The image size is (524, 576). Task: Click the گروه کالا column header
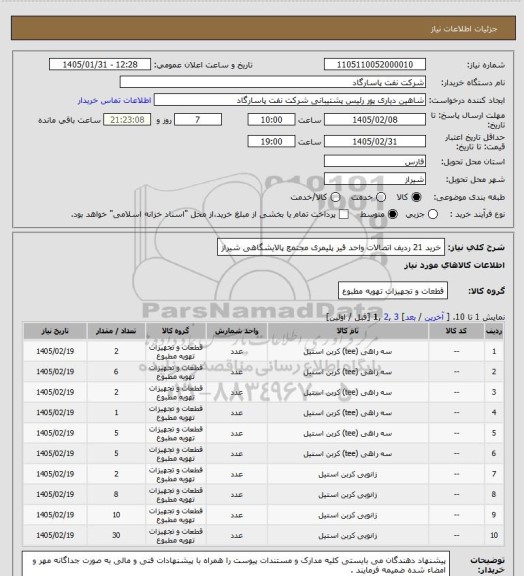[x=176, y=331]
